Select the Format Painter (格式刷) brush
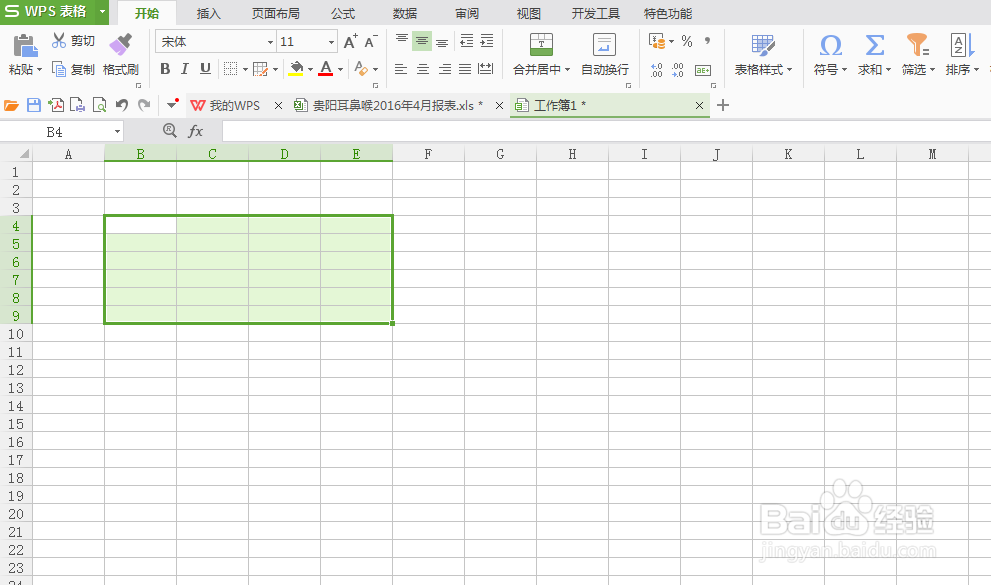 120,45
